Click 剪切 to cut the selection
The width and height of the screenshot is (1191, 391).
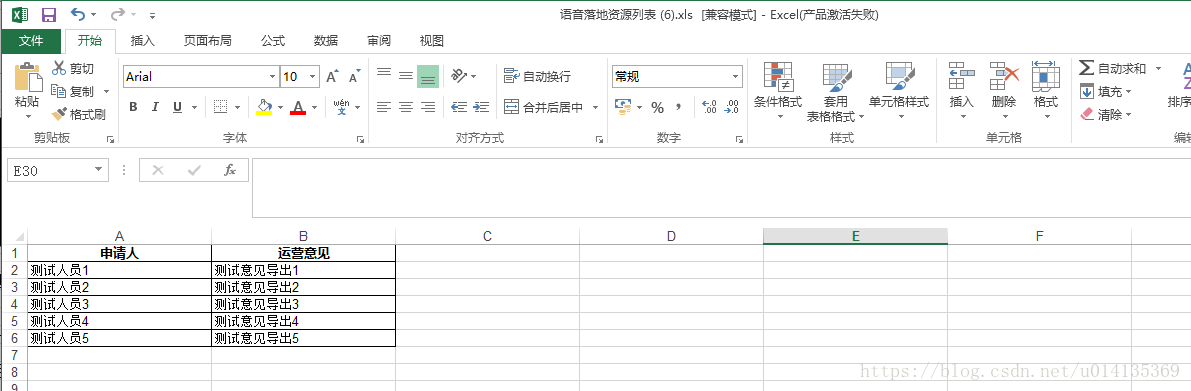point(73,68)
